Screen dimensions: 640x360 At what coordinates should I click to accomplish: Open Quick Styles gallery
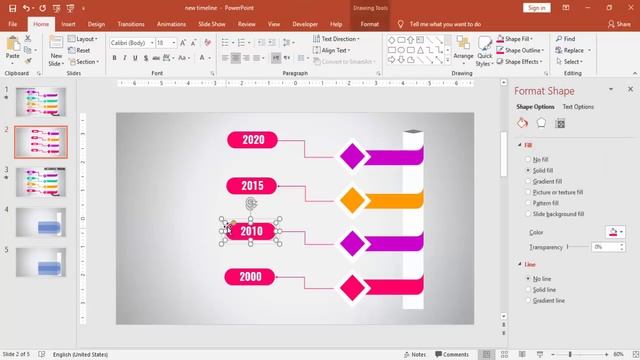click(484, 51)
